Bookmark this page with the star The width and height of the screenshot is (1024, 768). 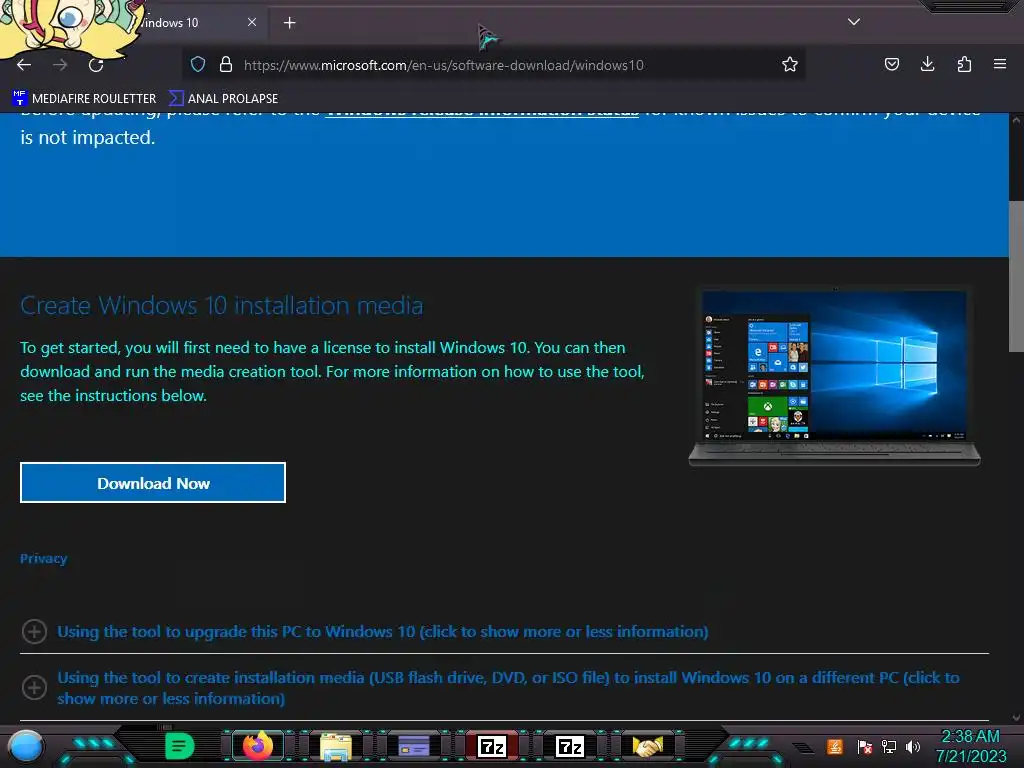tap(790, 65)
